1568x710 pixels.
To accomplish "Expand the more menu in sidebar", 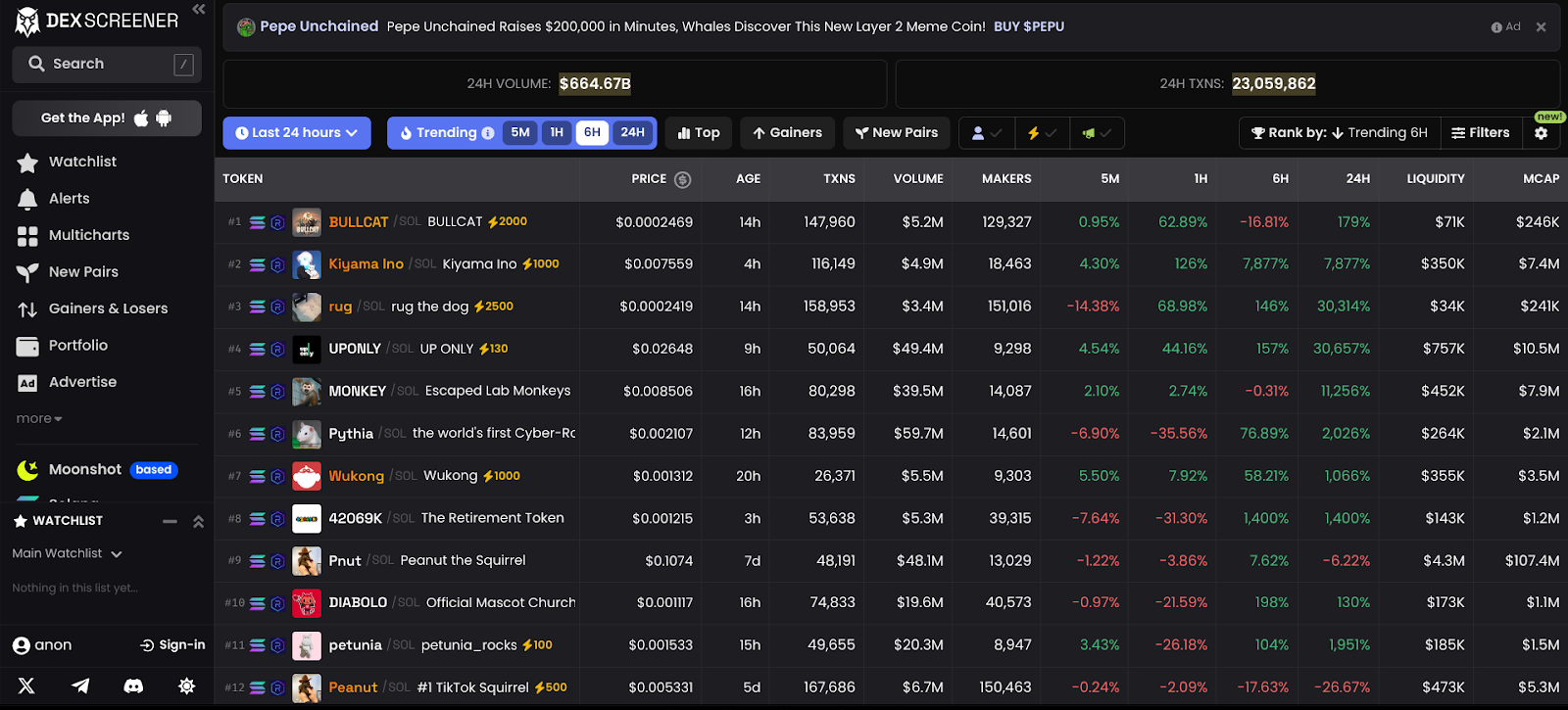I will pyautogui.click(x=39, y=418).
